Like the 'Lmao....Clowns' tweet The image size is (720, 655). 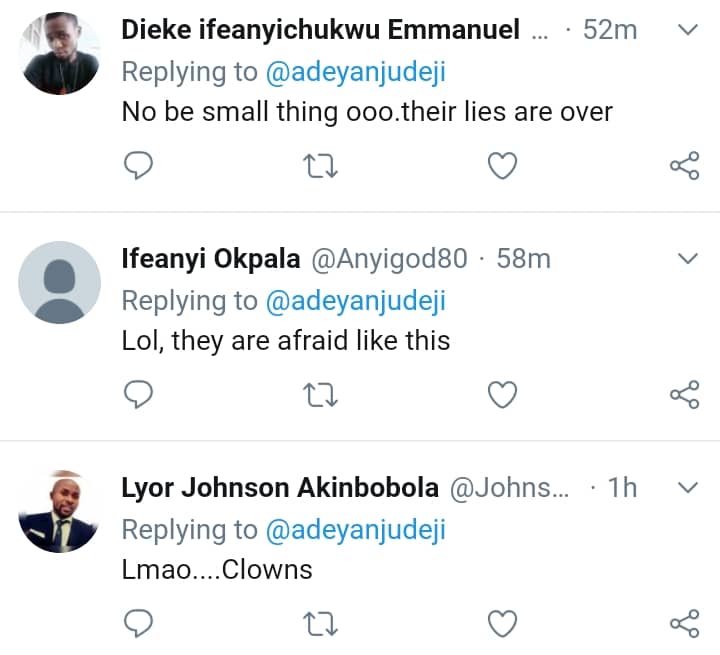(x=501, y=625)
